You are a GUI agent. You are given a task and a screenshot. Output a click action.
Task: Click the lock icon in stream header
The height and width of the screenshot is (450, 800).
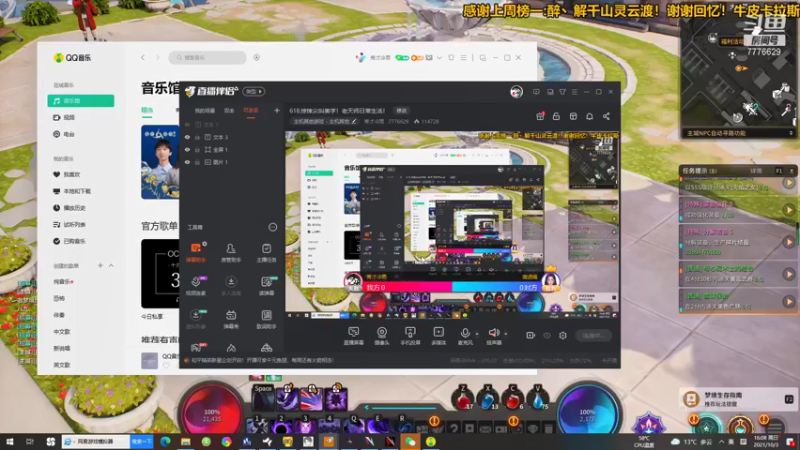pyautogui.click(x=556, y=116)
